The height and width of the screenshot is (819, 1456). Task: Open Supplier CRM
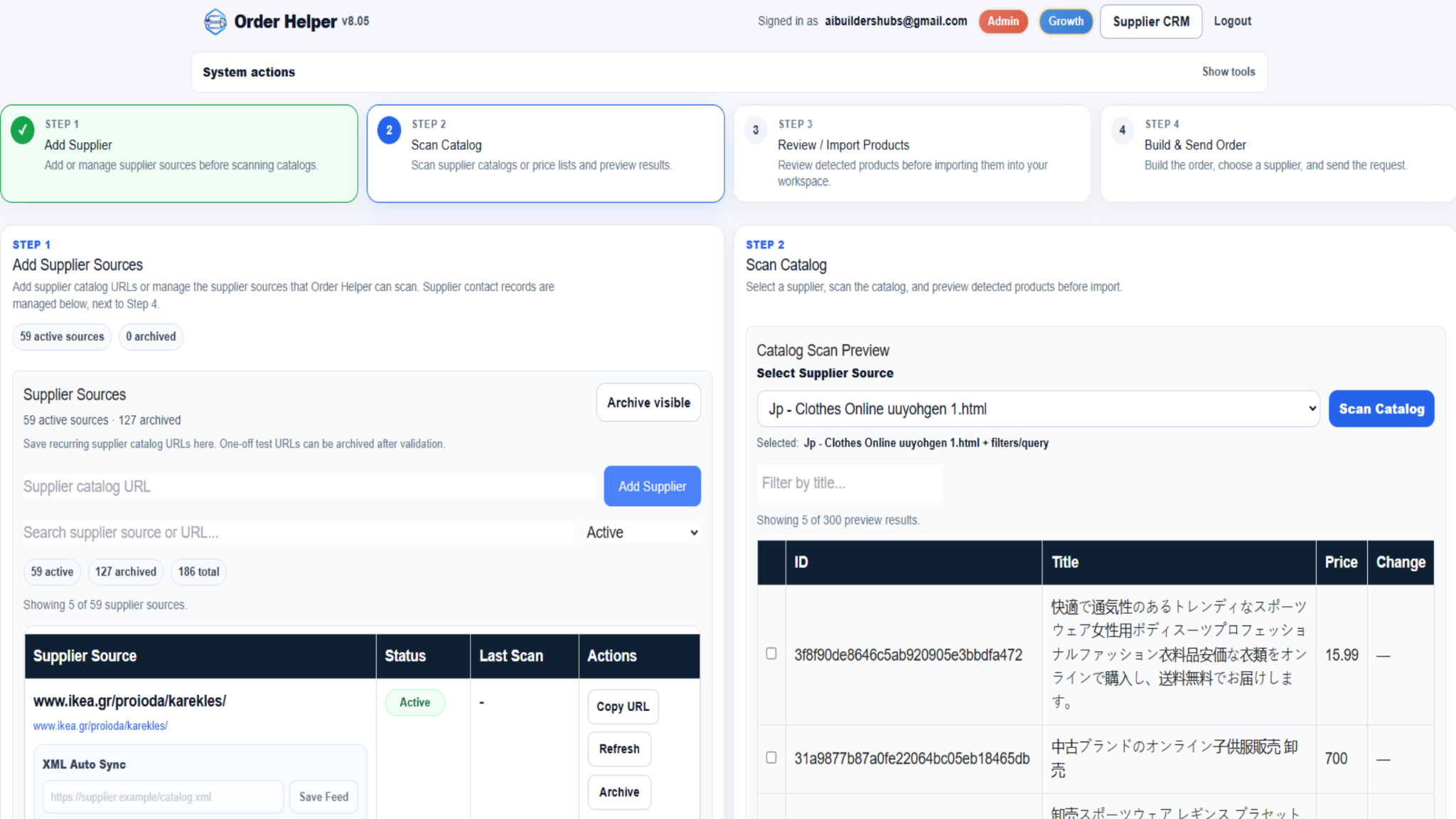point(1151,21)
